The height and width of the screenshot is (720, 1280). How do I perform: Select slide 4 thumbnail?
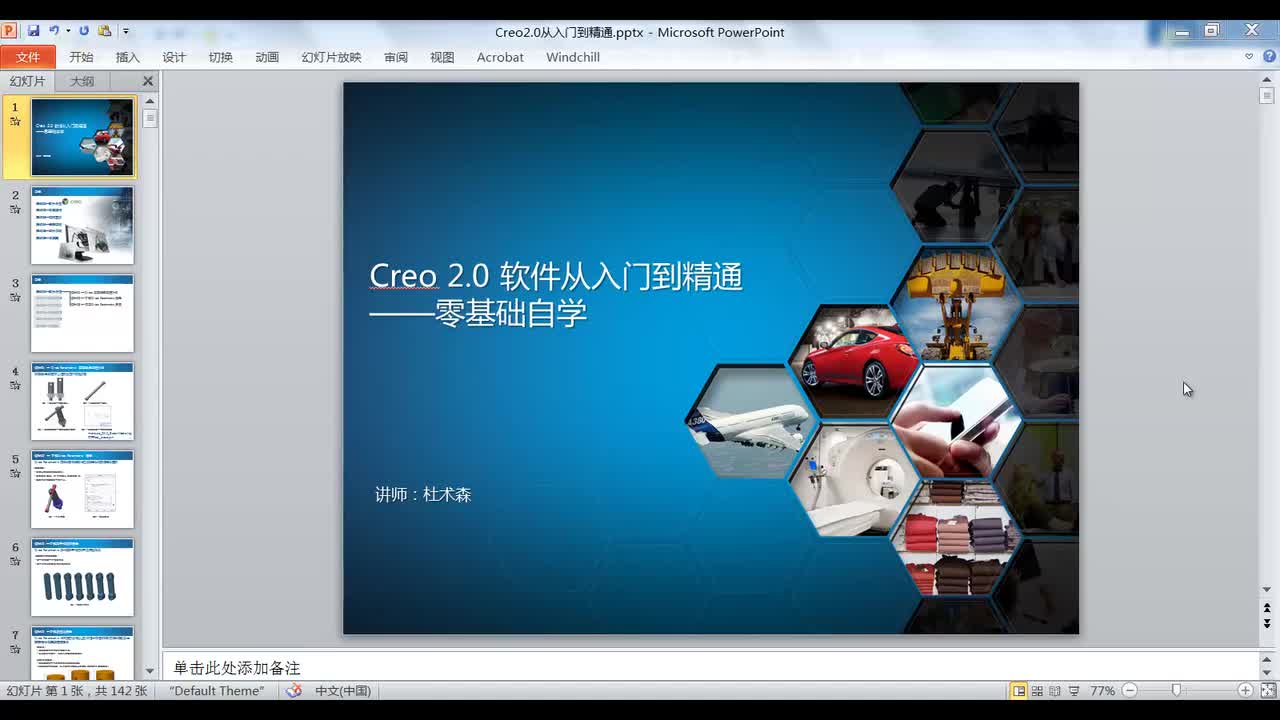(82, 401)
